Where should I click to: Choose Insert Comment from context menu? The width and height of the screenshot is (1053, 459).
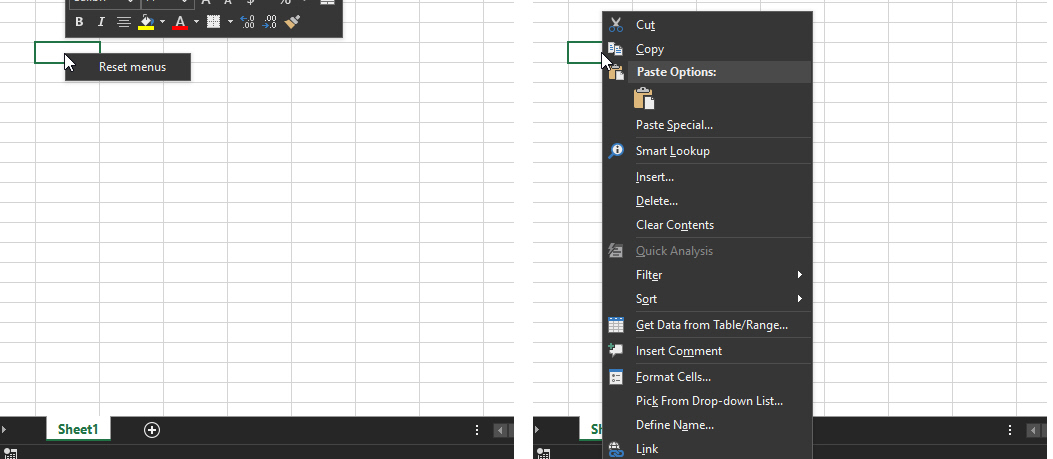[678, 351]
